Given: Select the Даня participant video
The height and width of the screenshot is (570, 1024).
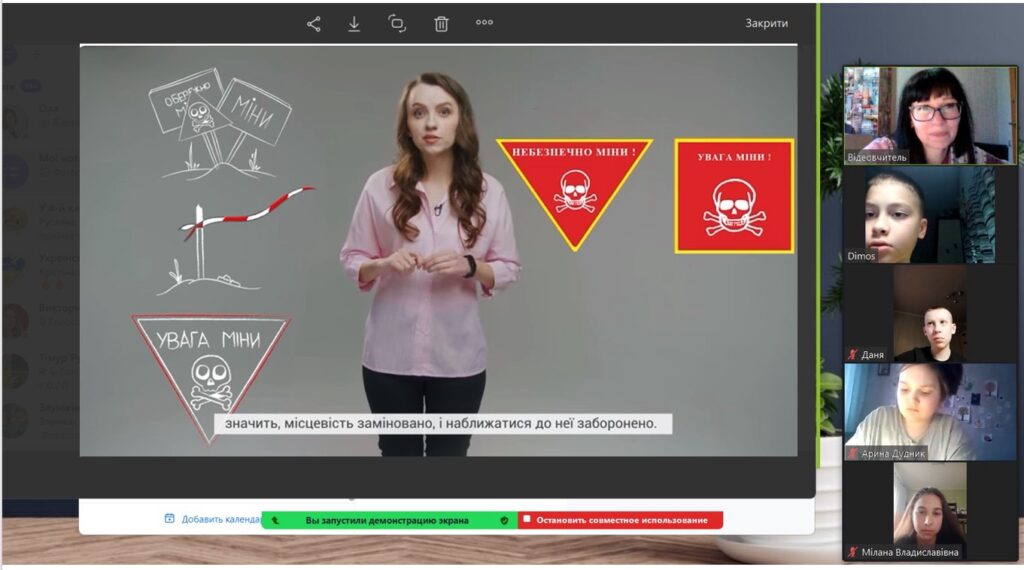Looking at the screenshot, I should pos(931,313).
